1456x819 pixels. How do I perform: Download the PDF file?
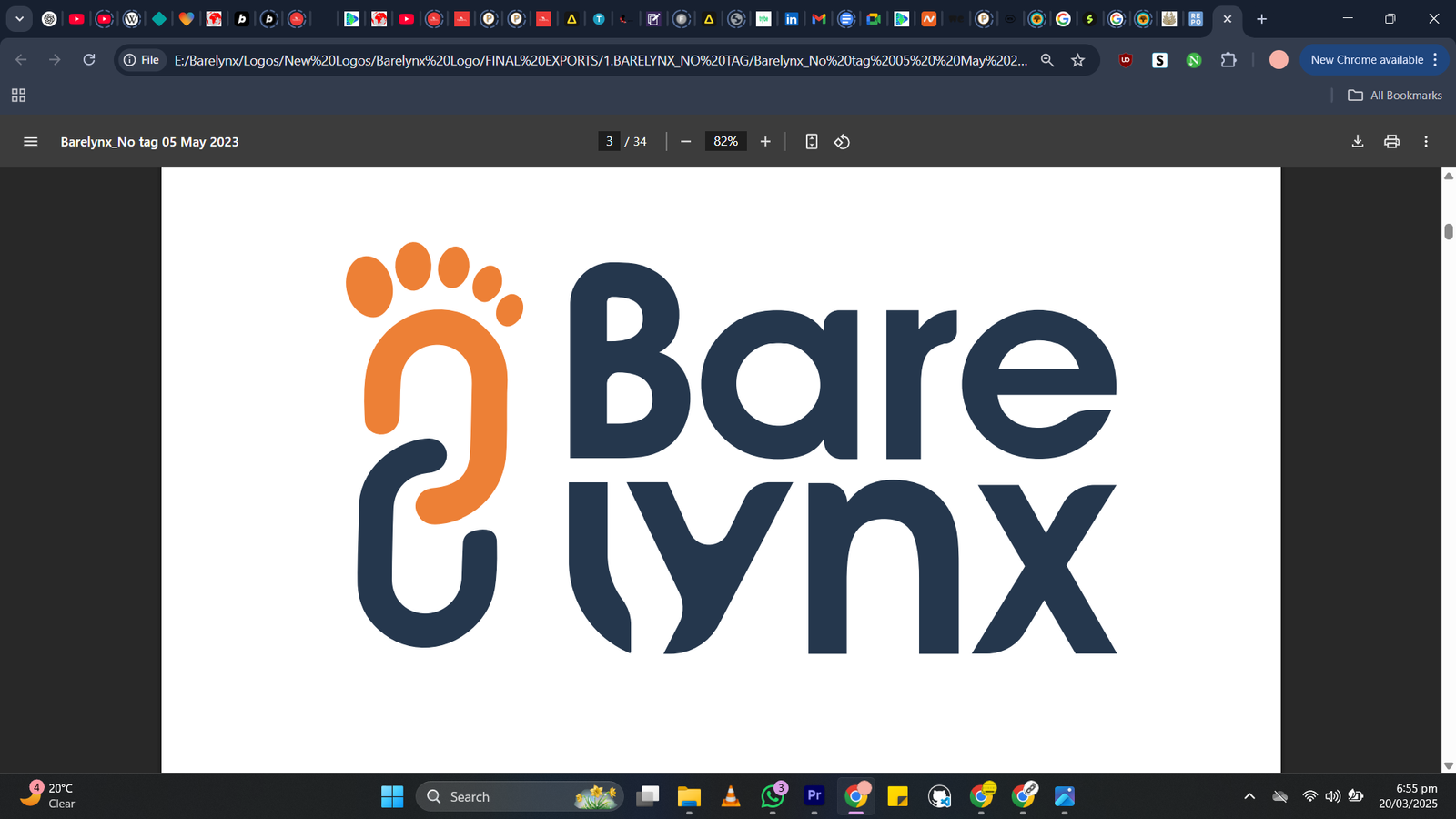[1358, 142]
